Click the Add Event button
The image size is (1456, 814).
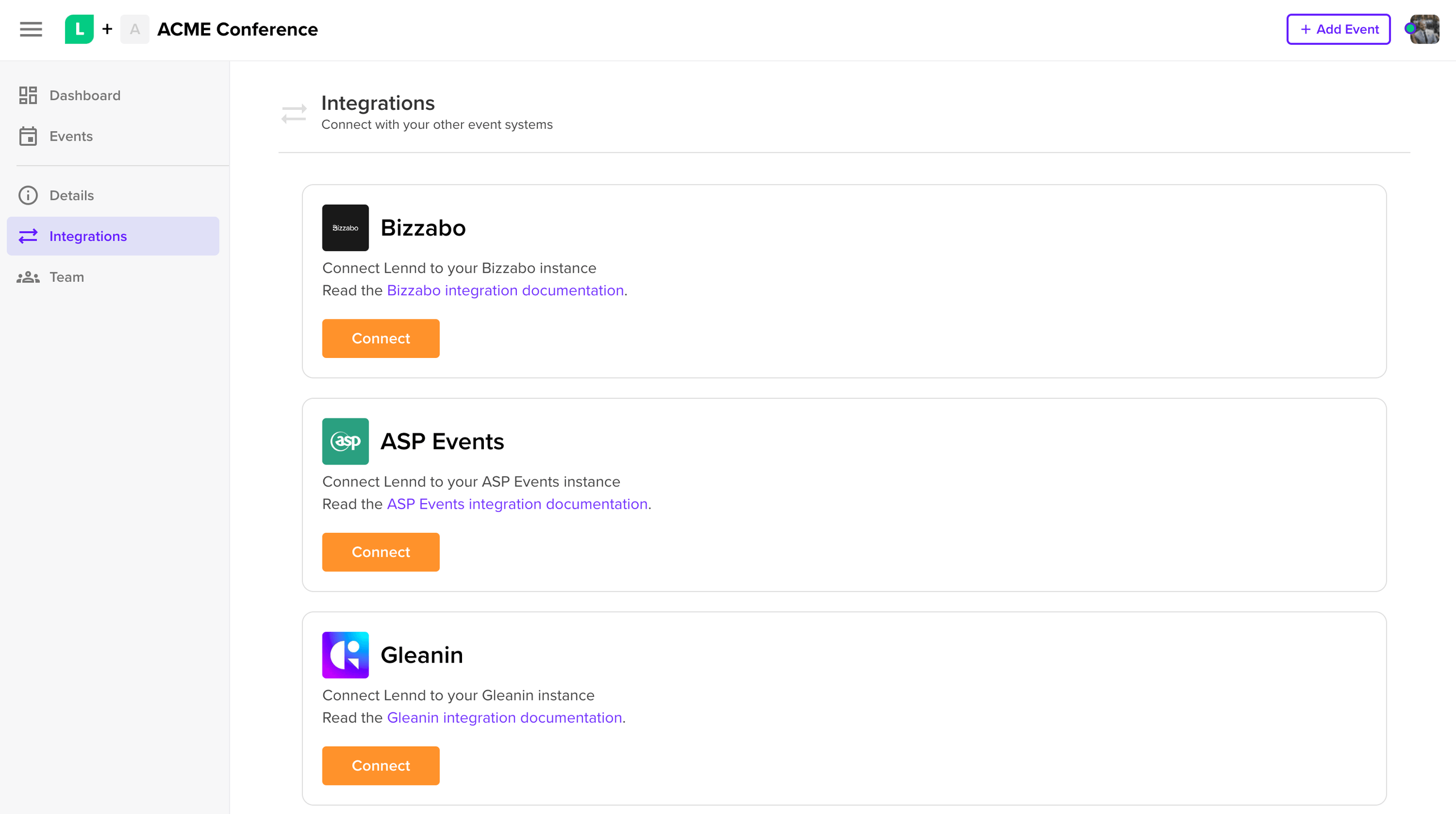point(1338,29)
